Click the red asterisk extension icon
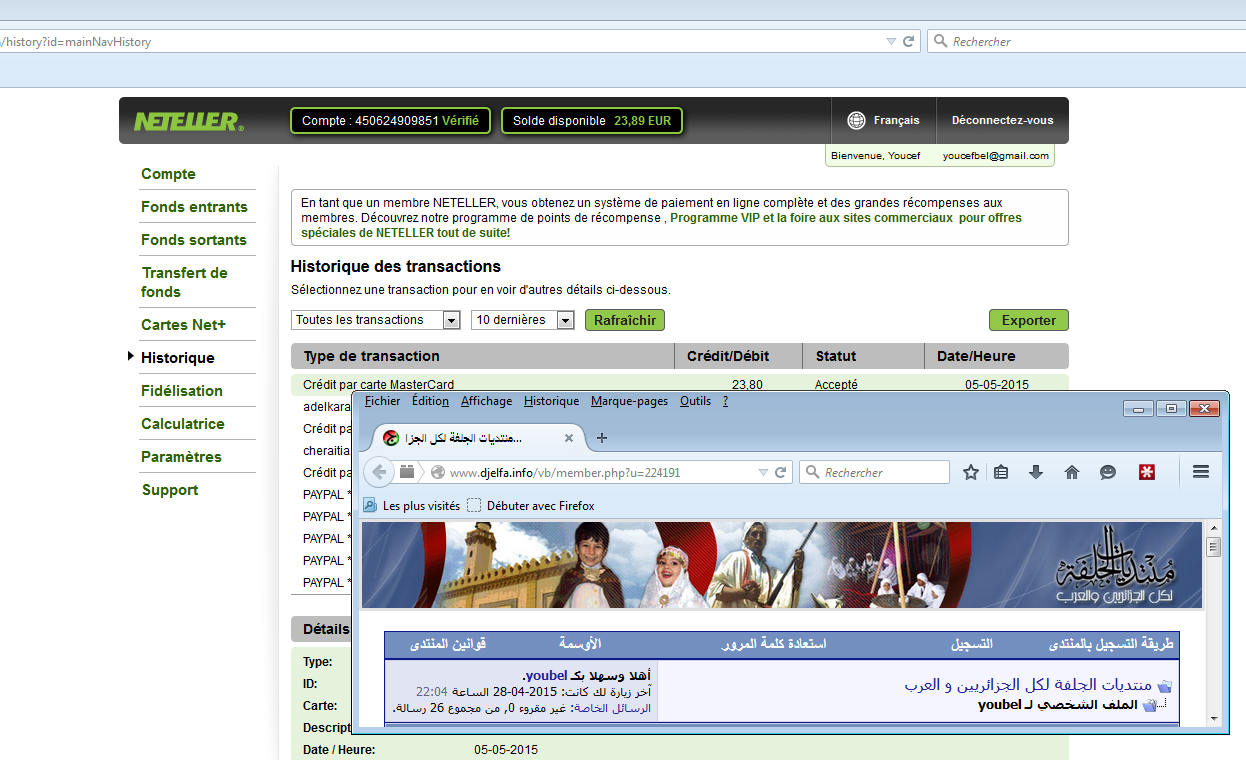Image resolution: width=1246 pixels, height=760 pixels. click(1147, 472)
